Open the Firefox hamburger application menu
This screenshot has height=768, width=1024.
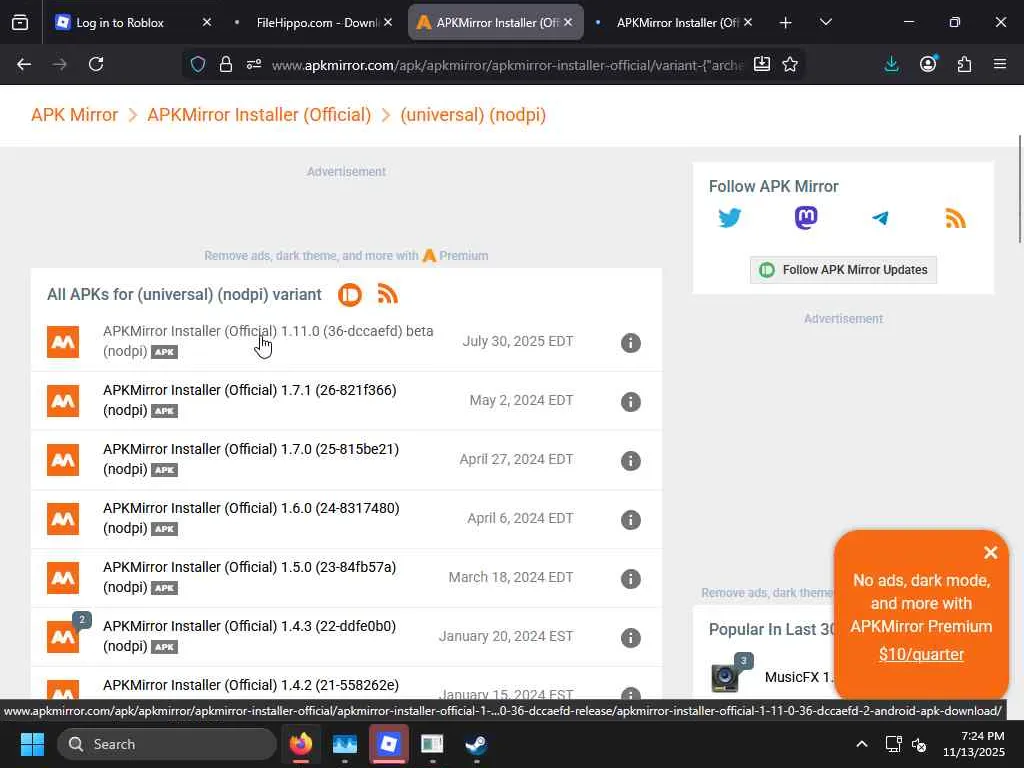click(x=1000, y=64)
